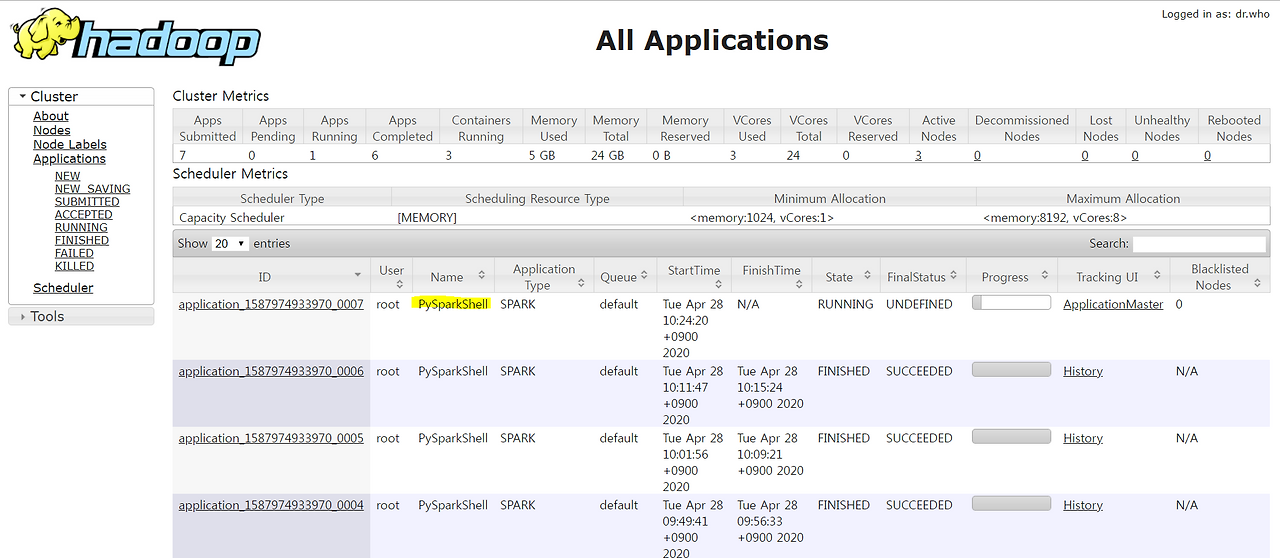
Task: Click the Logged in as dr.who text
Action: (x=1216, y=14)
